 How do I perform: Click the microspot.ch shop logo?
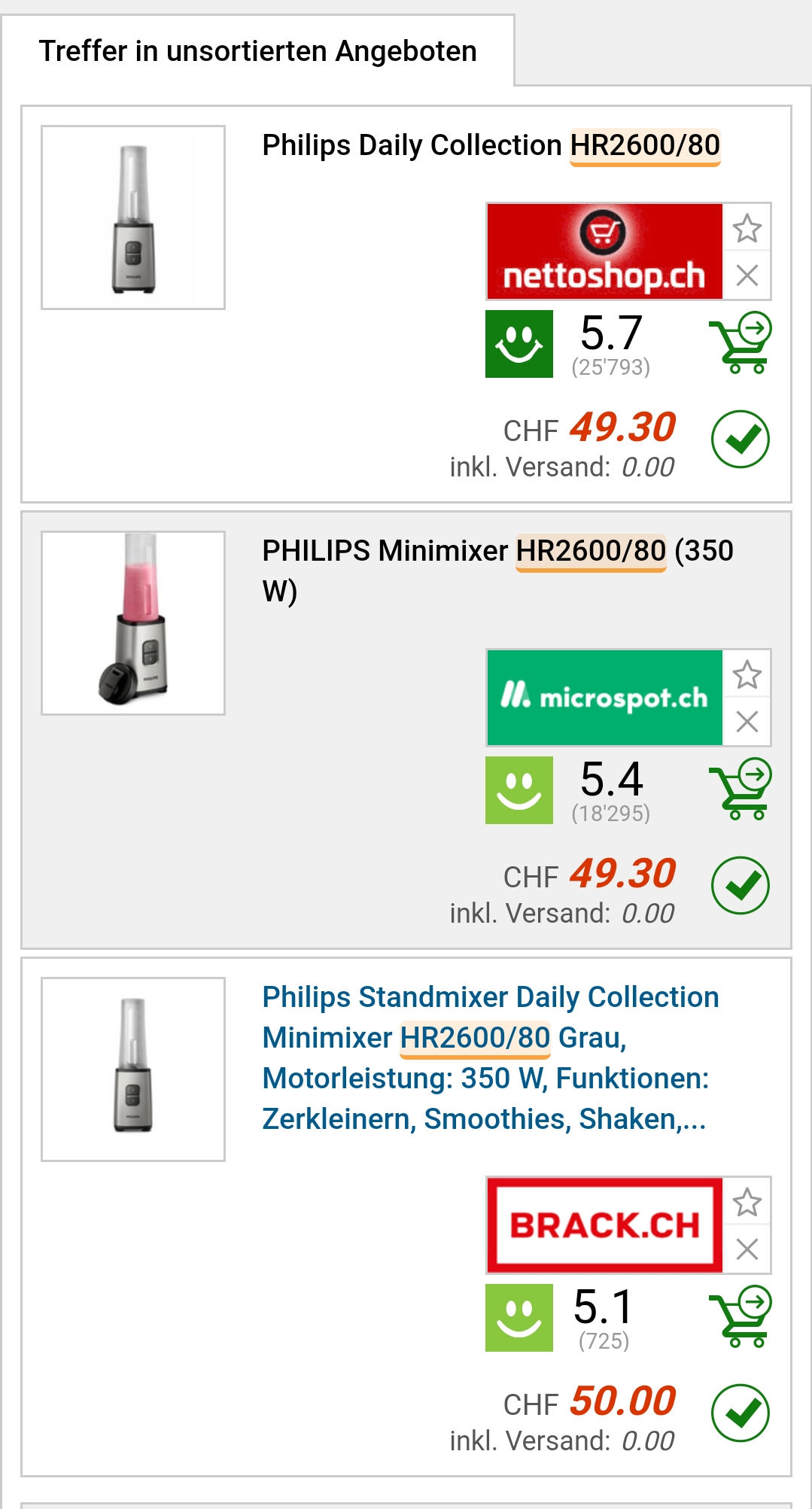pos(604,698)
